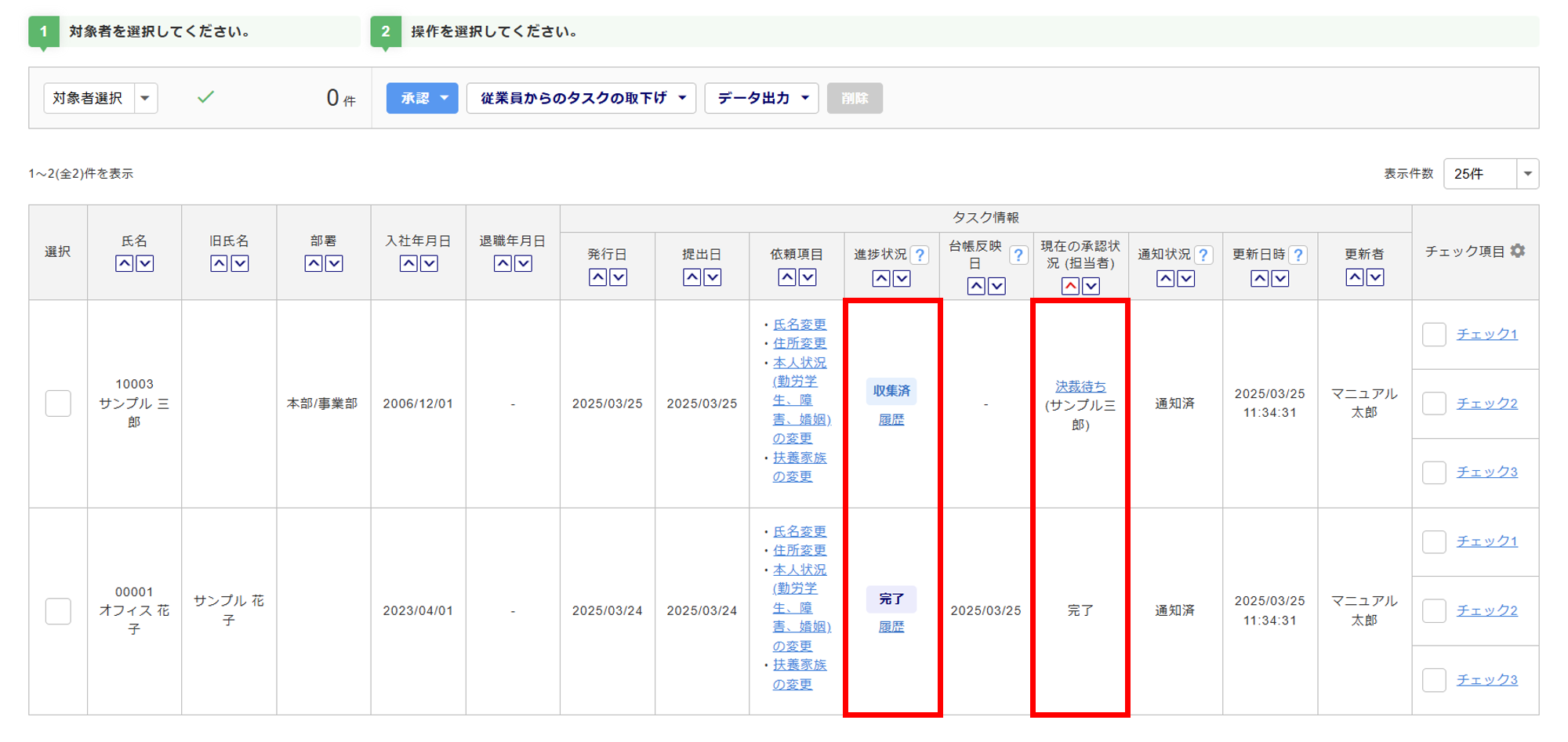Click the help icon beside 進捗状況

tap(920, 255)
